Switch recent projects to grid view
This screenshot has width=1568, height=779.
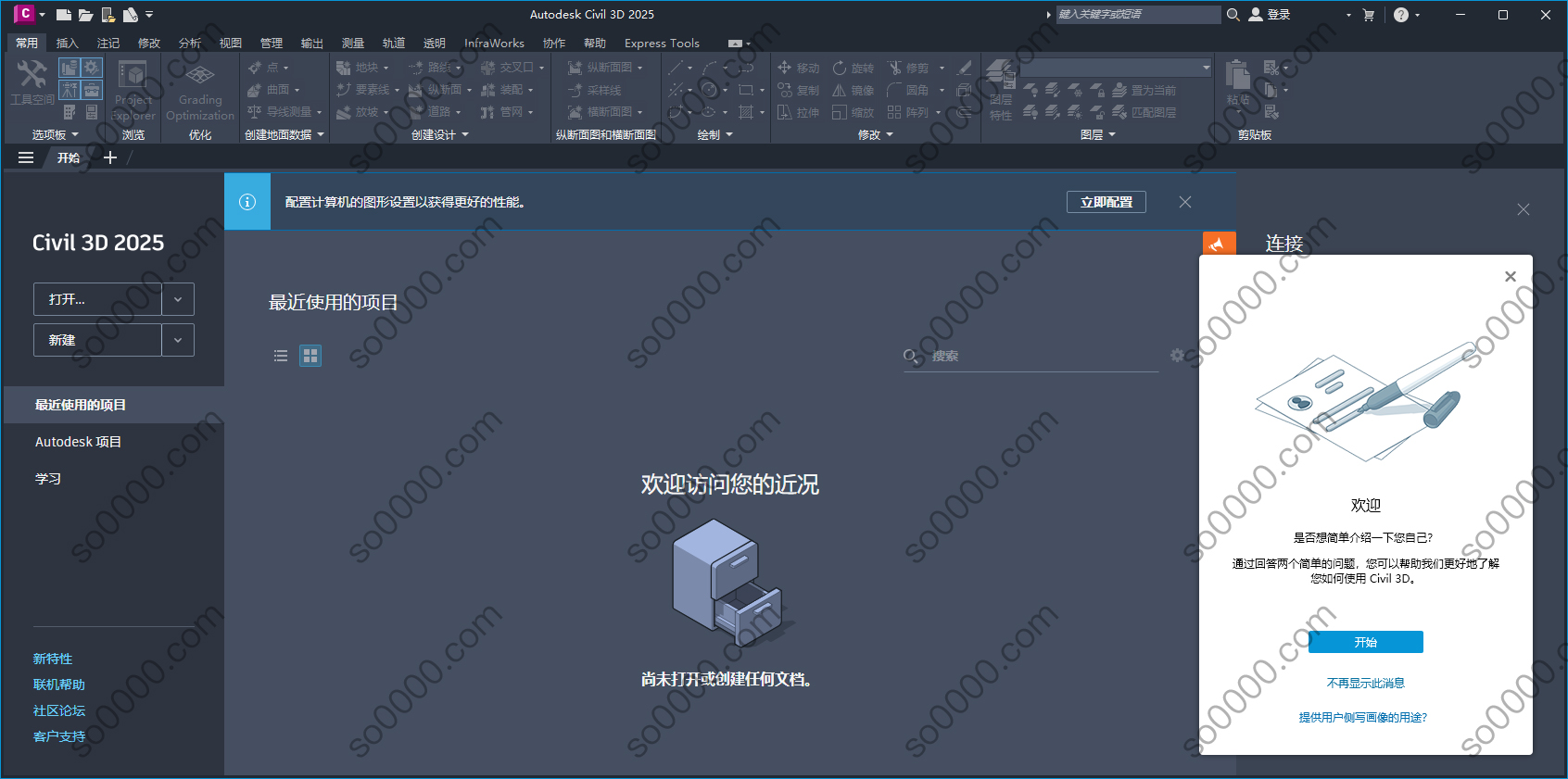(310, 356)
